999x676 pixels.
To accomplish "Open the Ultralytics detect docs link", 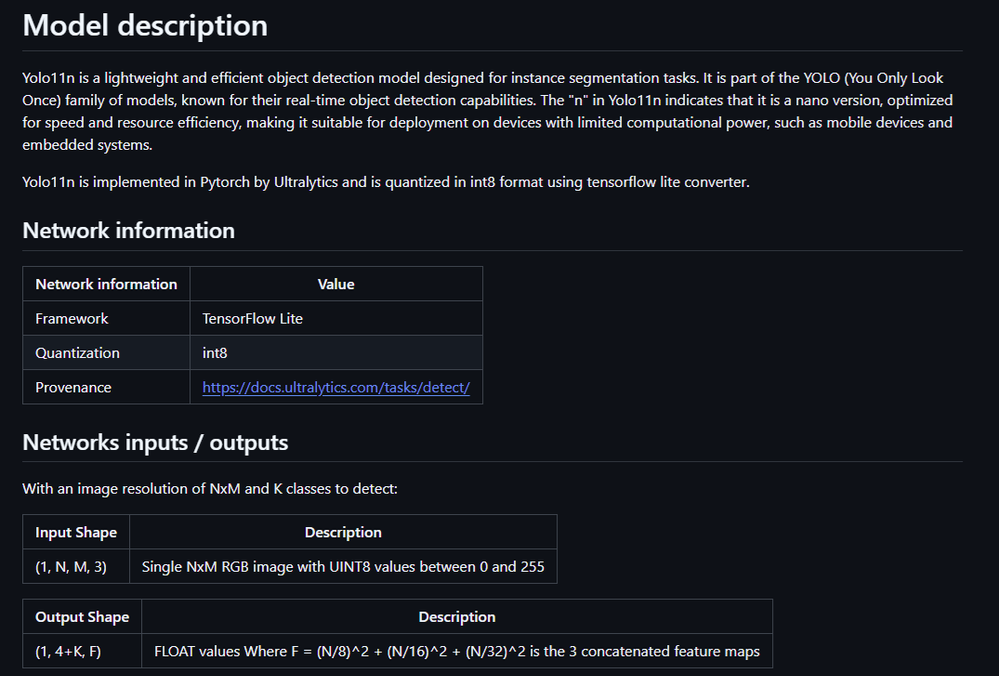I will [335, 387].
